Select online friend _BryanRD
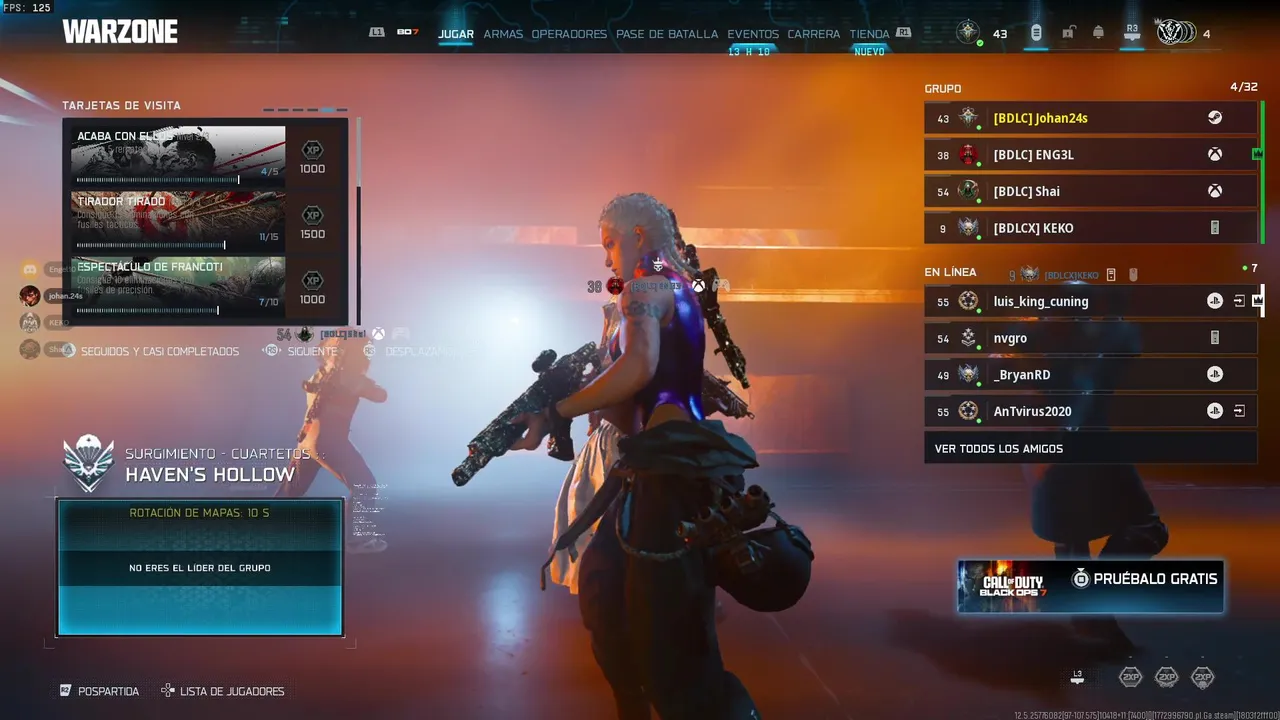 click(1090, 375)
